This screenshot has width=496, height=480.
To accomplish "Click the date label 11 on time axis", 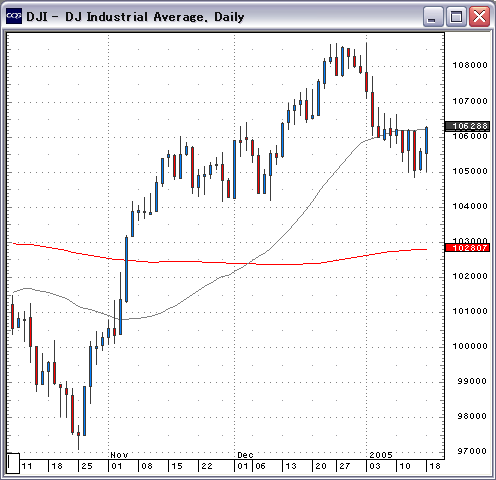I will (x=26, y=466).
